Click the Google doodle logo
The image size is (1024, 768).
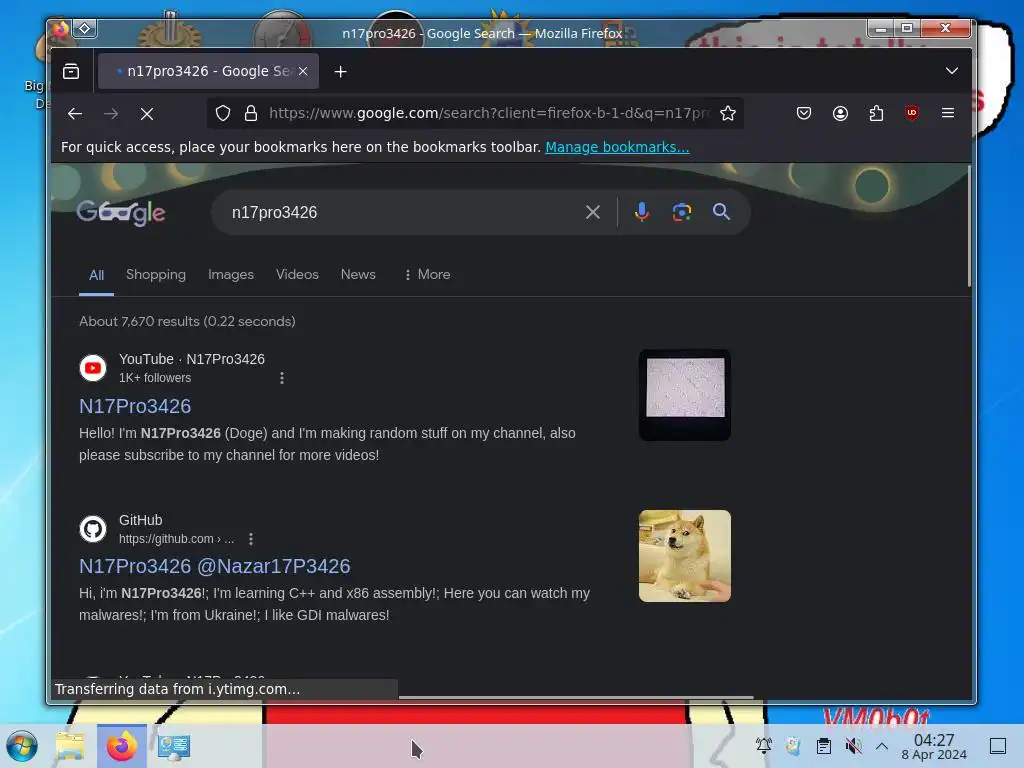[x=121, y=212]
